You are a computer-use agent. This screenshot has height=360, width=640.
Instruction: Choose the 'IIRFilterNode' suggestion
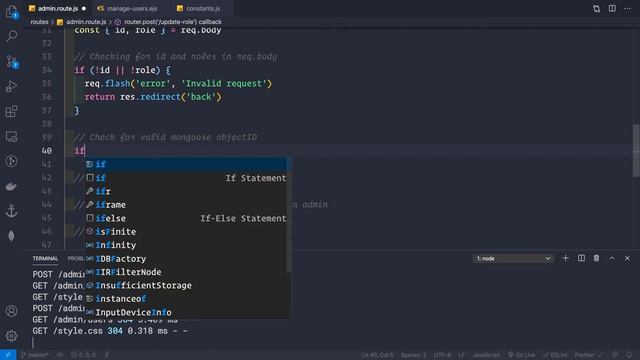point(186,272)
